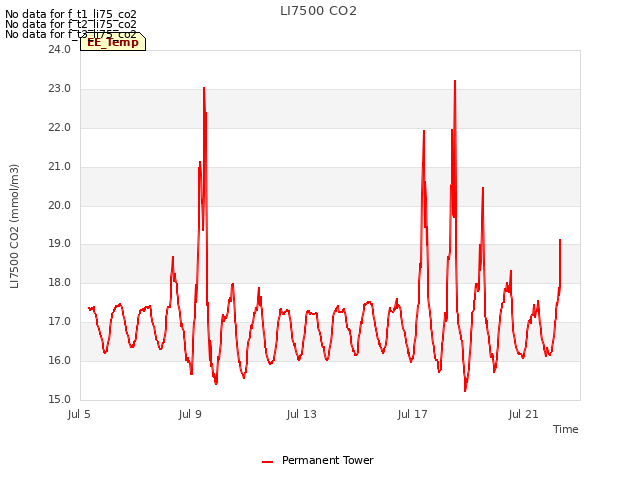This screenshot has height=480, width=640.
Task: Click the Time x-axis label
Action: (565, 429)
